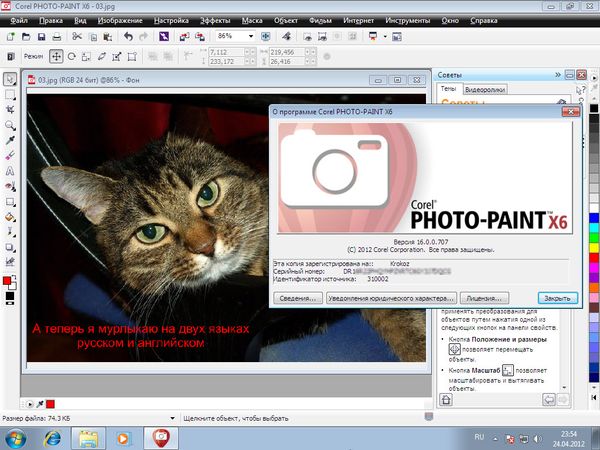Click the Закрыть button in the dialog
This screenshot has height=450, width=600.
(555, 297)
